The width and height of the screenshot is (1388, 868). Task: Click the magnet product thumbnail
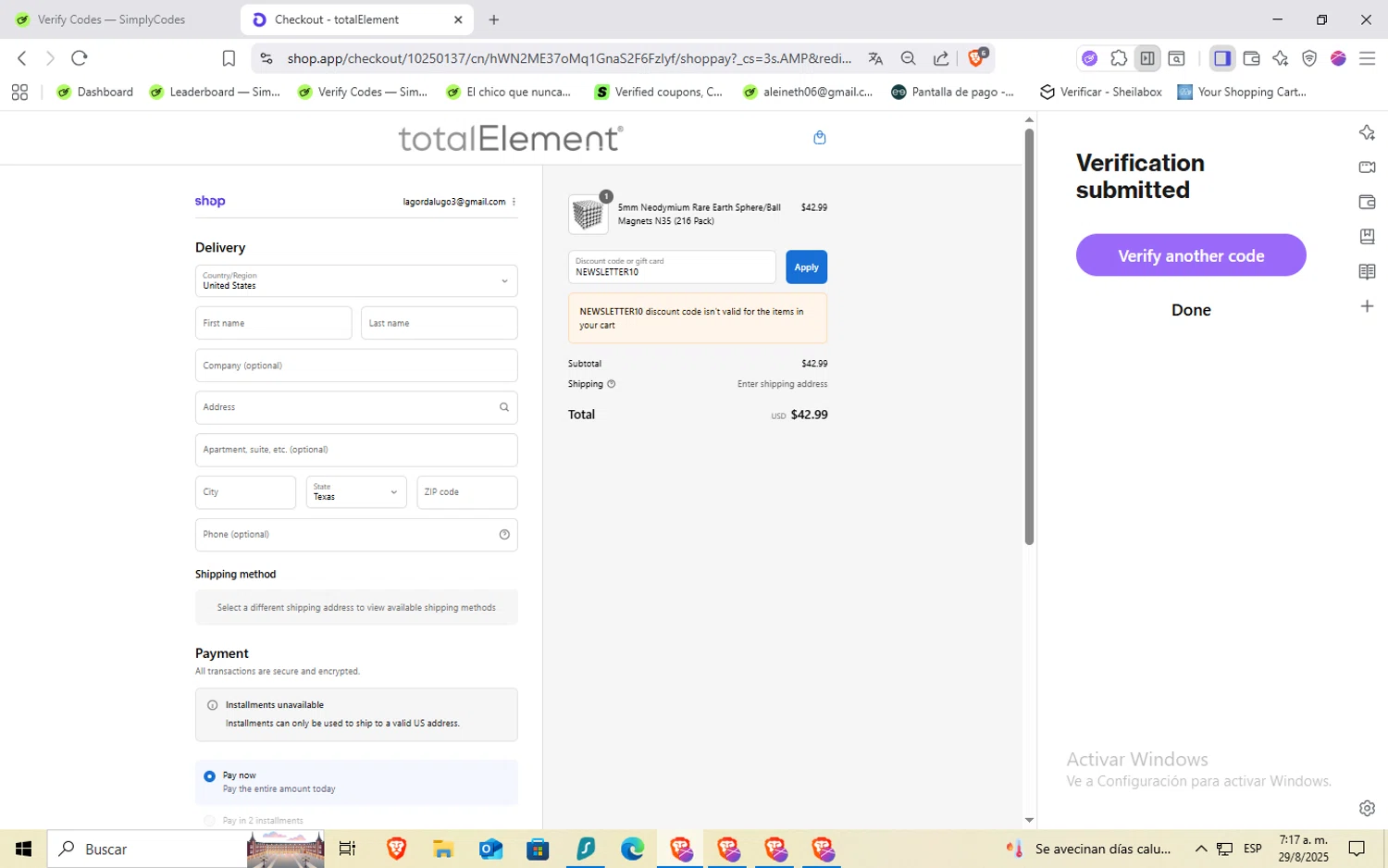pos(588,215)
